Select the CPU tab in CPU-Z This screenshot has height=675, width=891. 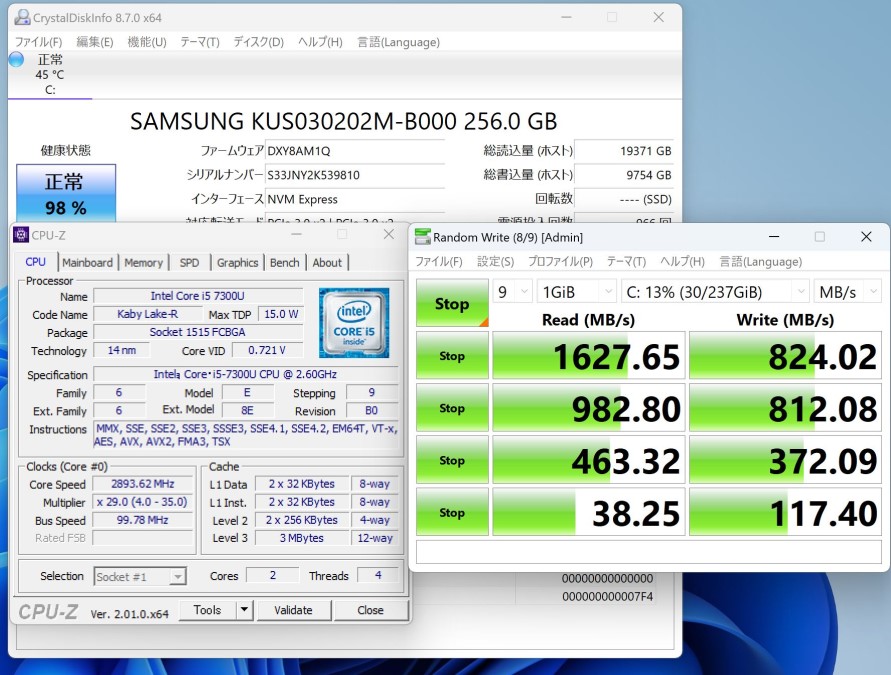[x=35, y=262]
